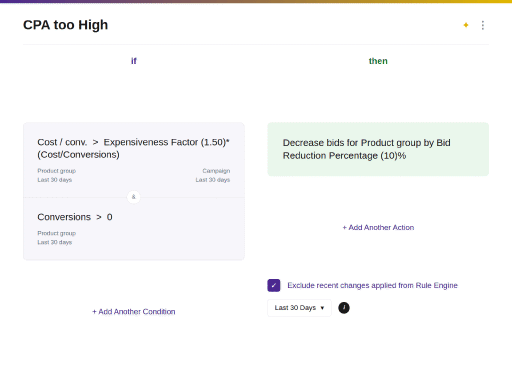Edit the Conversions > 0 condition
Viewport: 512px width, 384px height.
(134, 229)
